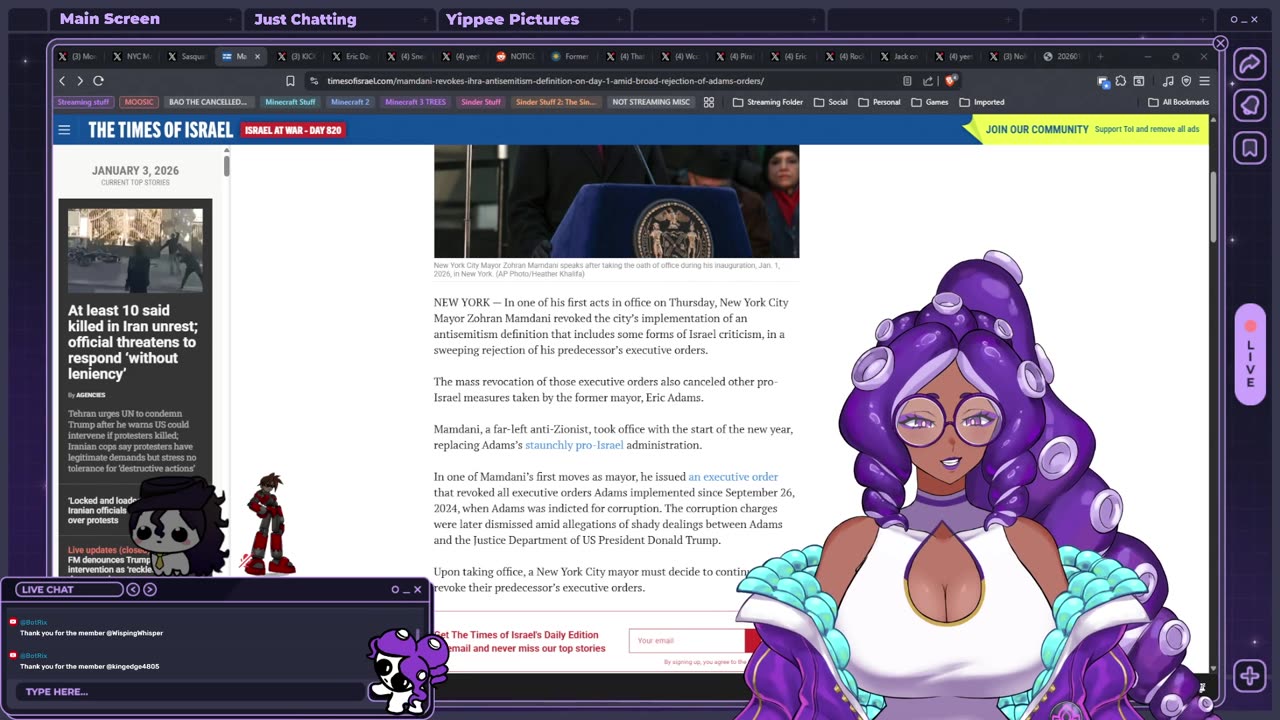Screen dimensions: 1280x720
Task: Go forward with the browser forward arrow
Action: pyautogui.click(x=80, y=81)
